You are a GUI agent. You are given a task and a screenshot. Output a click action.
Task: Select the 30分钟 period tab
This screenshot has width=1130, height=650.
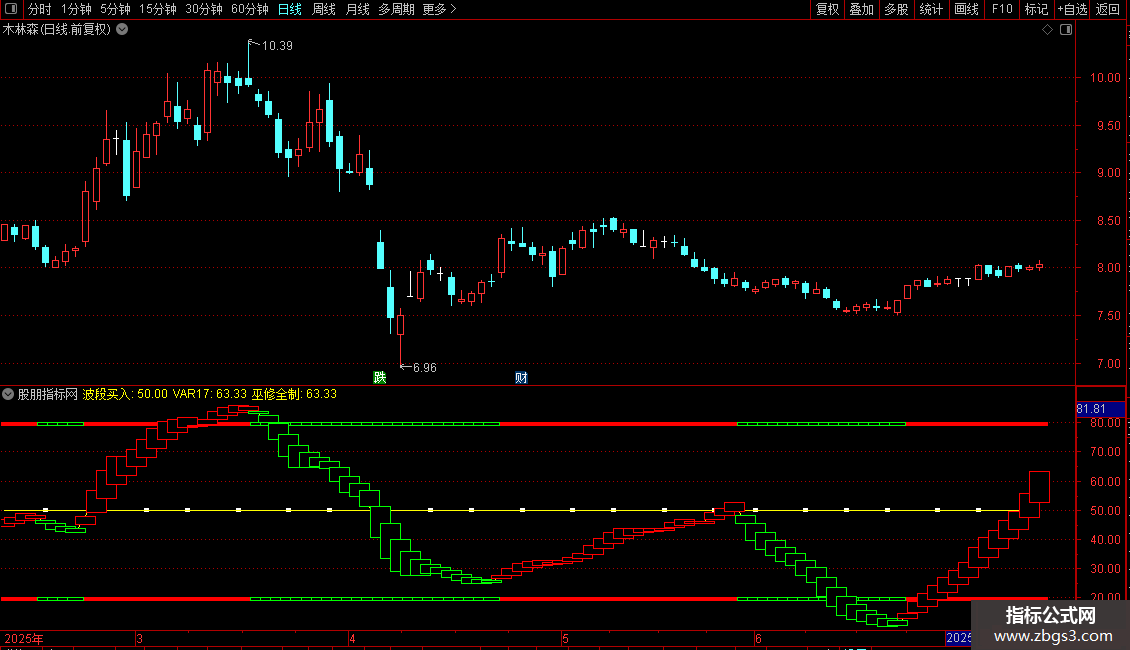click(x=203, y=9)
